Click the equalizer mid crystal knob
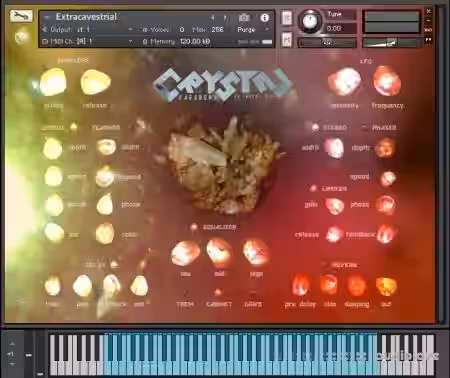 pyautogui.click(x=219, y=252)
